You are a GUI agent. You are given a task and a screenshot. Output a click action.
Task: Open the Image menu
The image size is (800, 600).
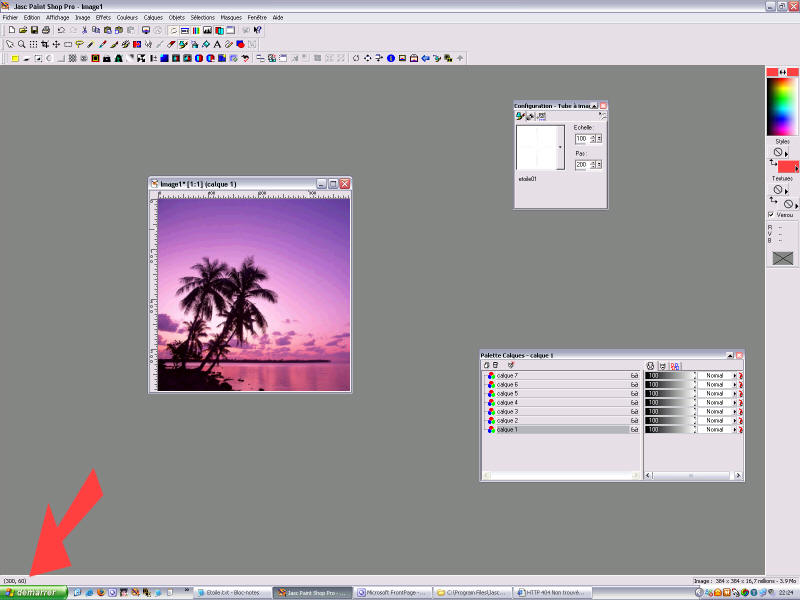point(82,17)
